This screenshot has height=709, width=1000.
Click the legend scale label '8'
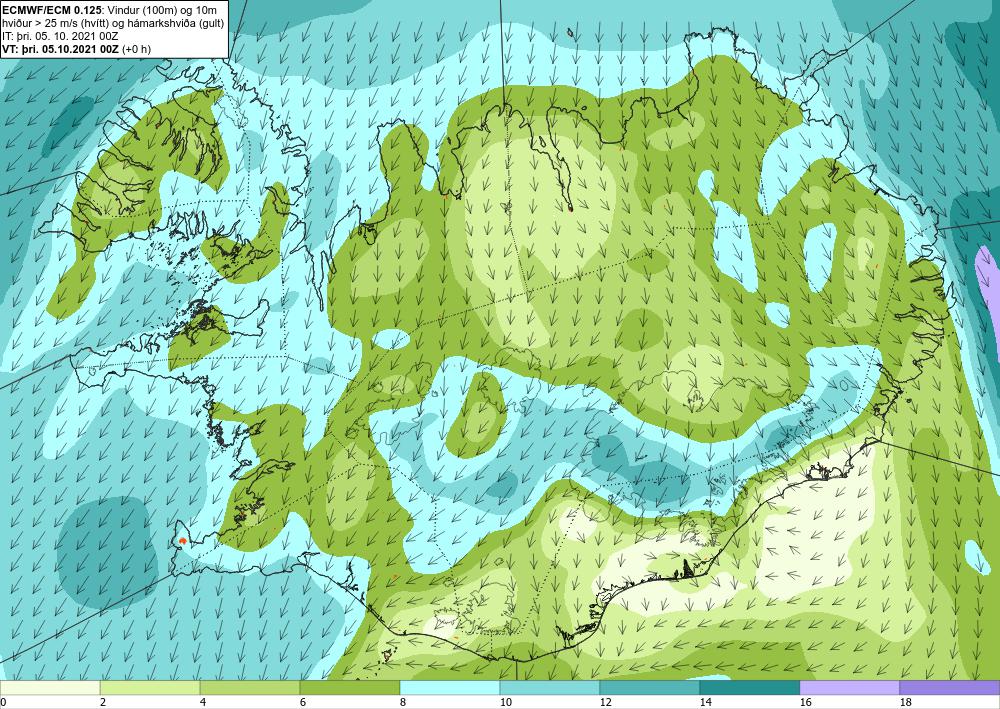[402, 702]
